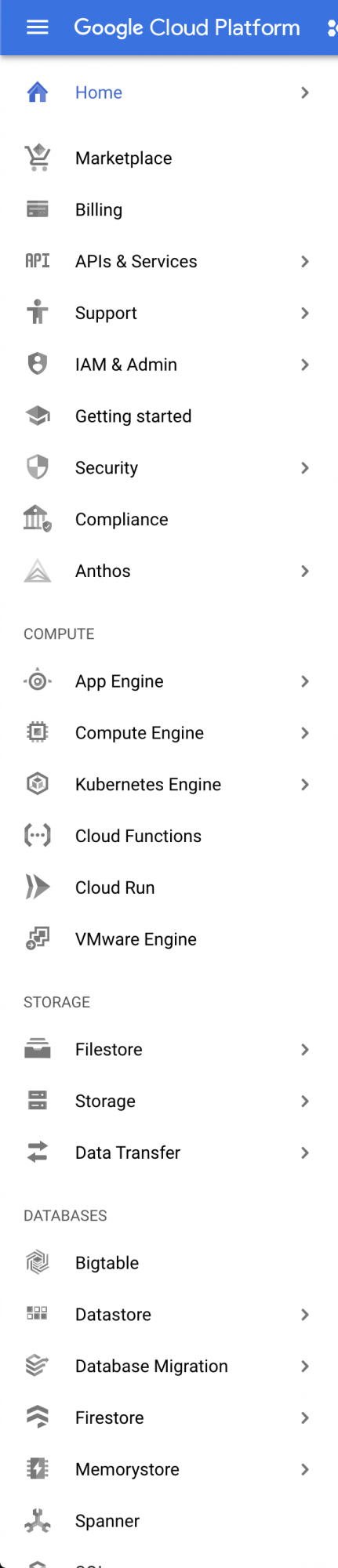Open Getting started menu entry

pos(169,416)
